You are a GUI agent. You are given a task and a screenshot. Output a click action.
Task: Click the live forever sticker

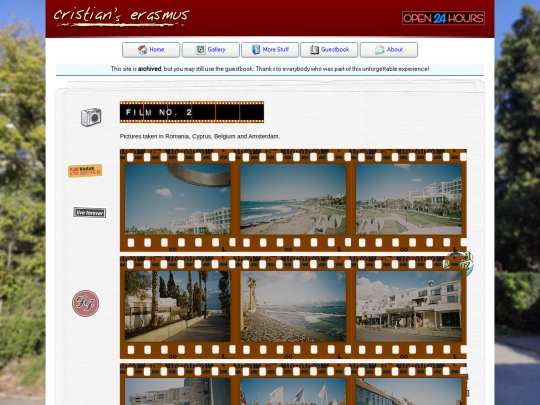(90, 212)
